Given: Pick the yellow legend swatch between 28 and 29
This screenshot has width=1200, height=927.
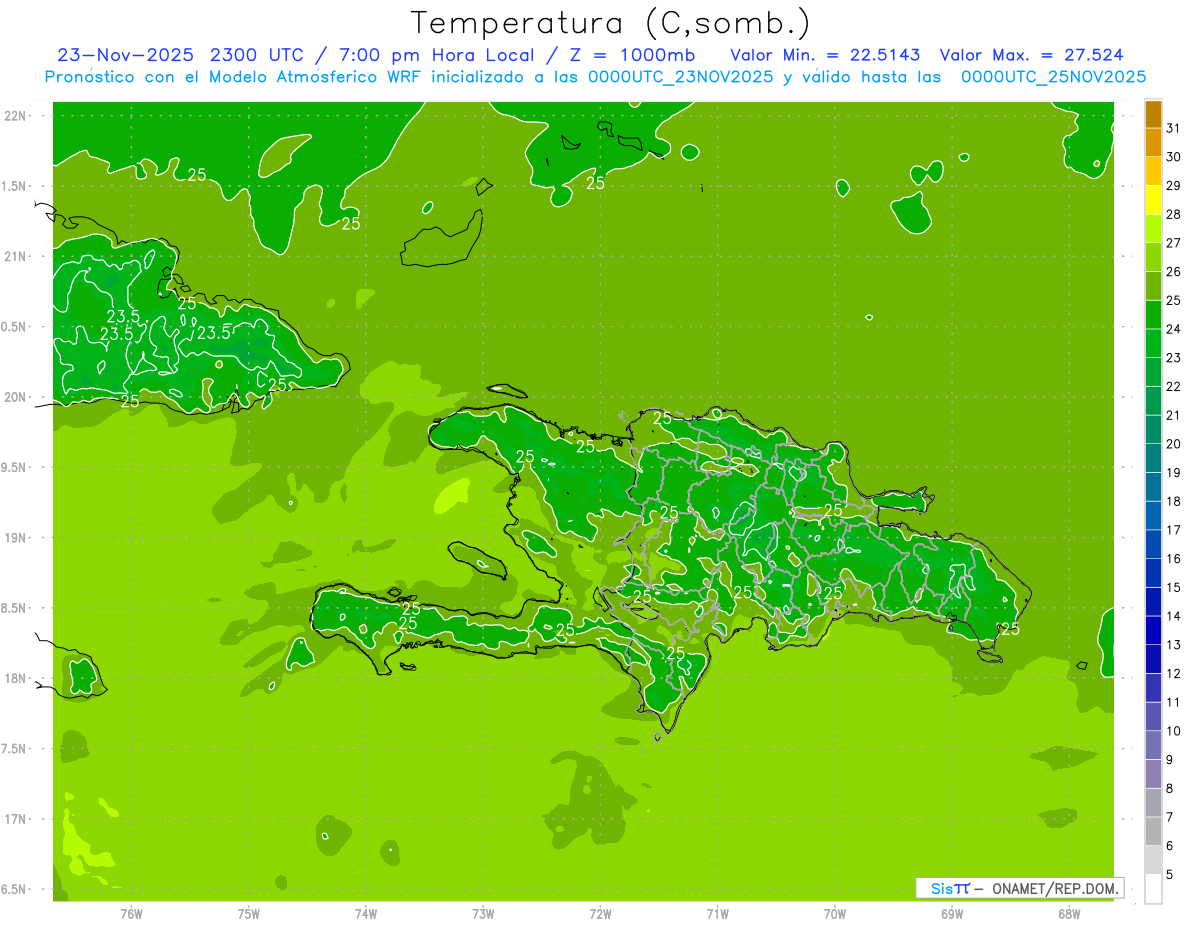Looking at the screenshot, I should click(x=1153, y=200).
